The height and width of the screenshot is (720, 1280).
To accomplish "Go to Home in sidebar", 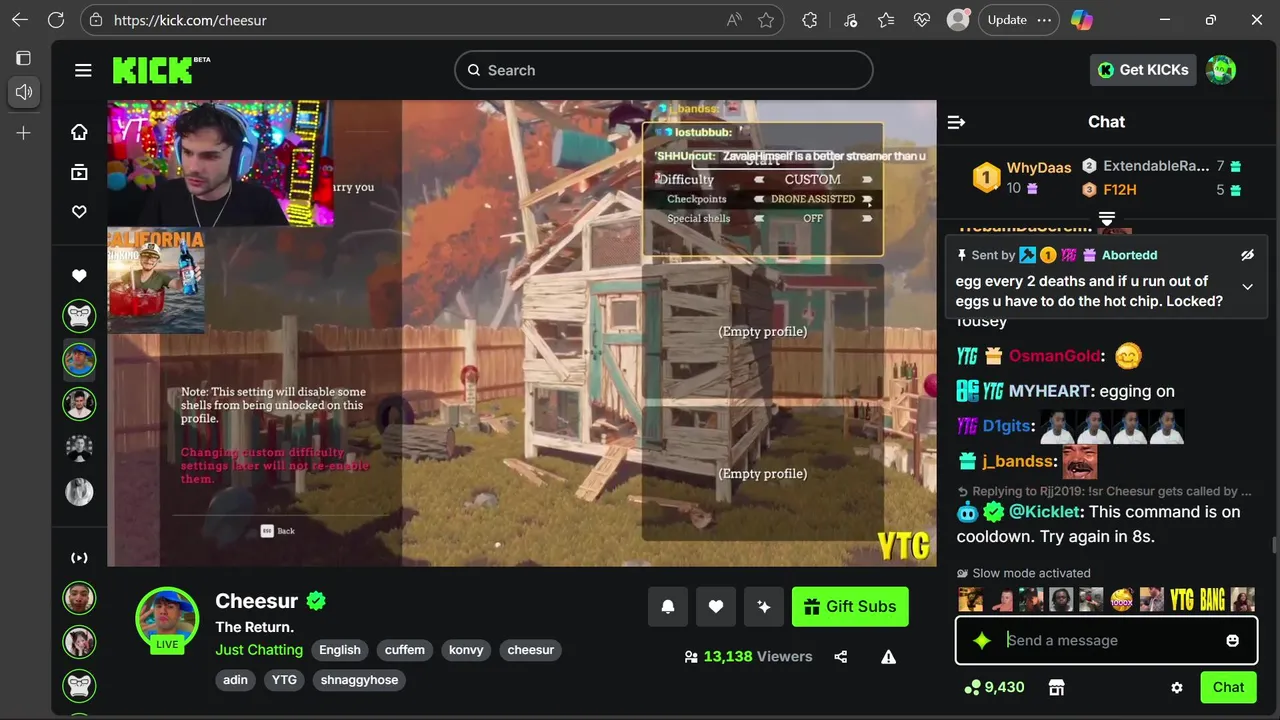I will 79,132.
